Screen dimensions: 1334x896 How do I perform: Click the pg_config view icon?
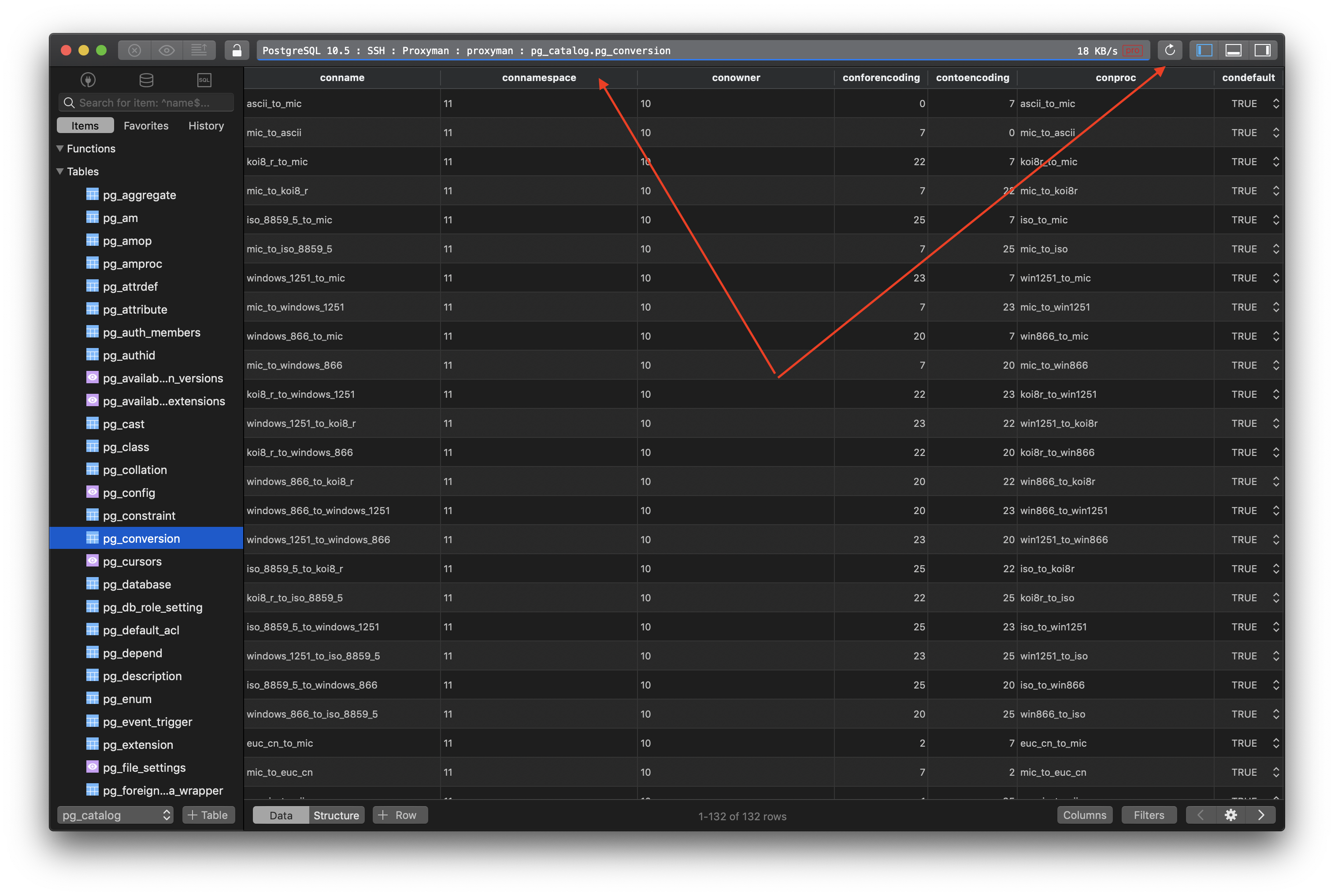(92, 492)
